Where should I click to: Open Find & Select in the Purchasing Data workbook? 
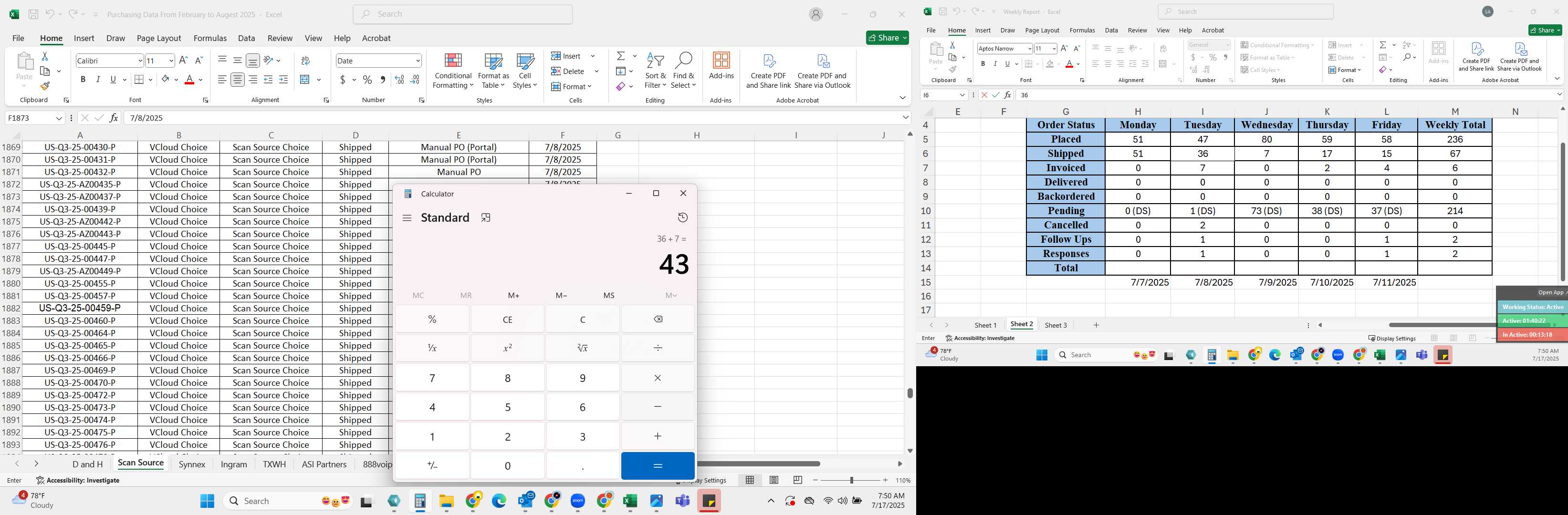point(683,71)
